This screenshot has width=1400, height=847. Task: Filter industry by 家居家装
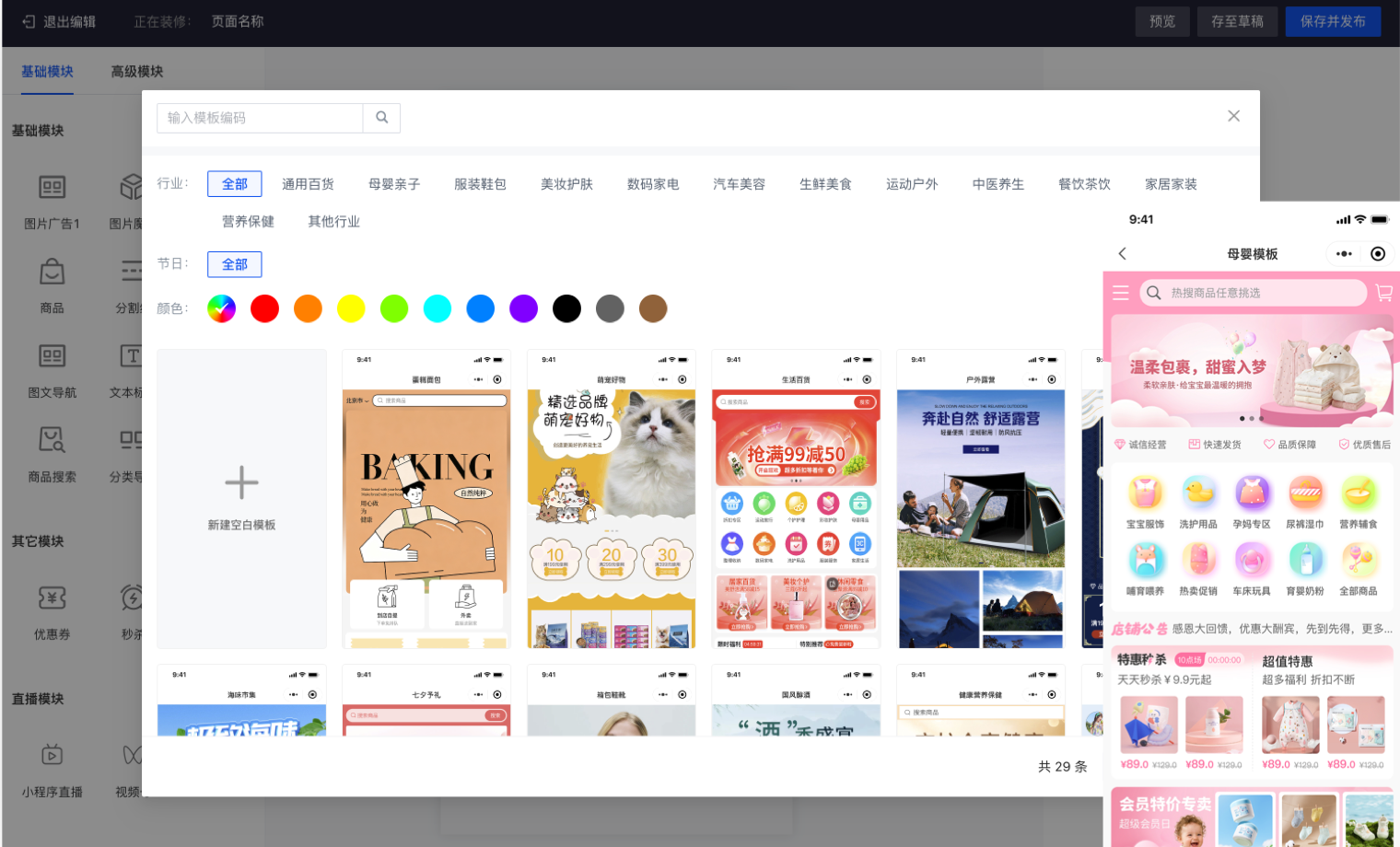pos(1171,184)
